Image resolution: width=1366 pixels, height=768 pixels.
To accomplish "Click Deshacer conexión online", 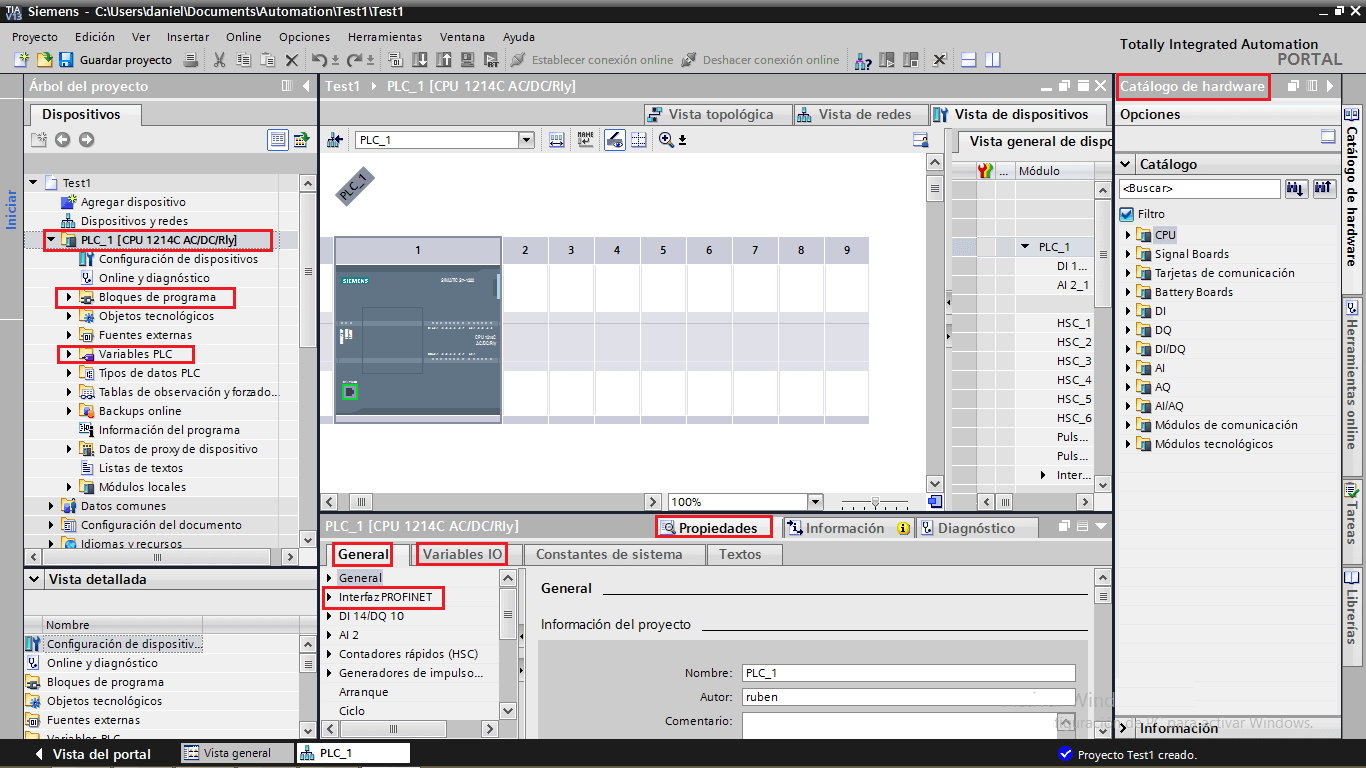I will (x=761, y=60).
